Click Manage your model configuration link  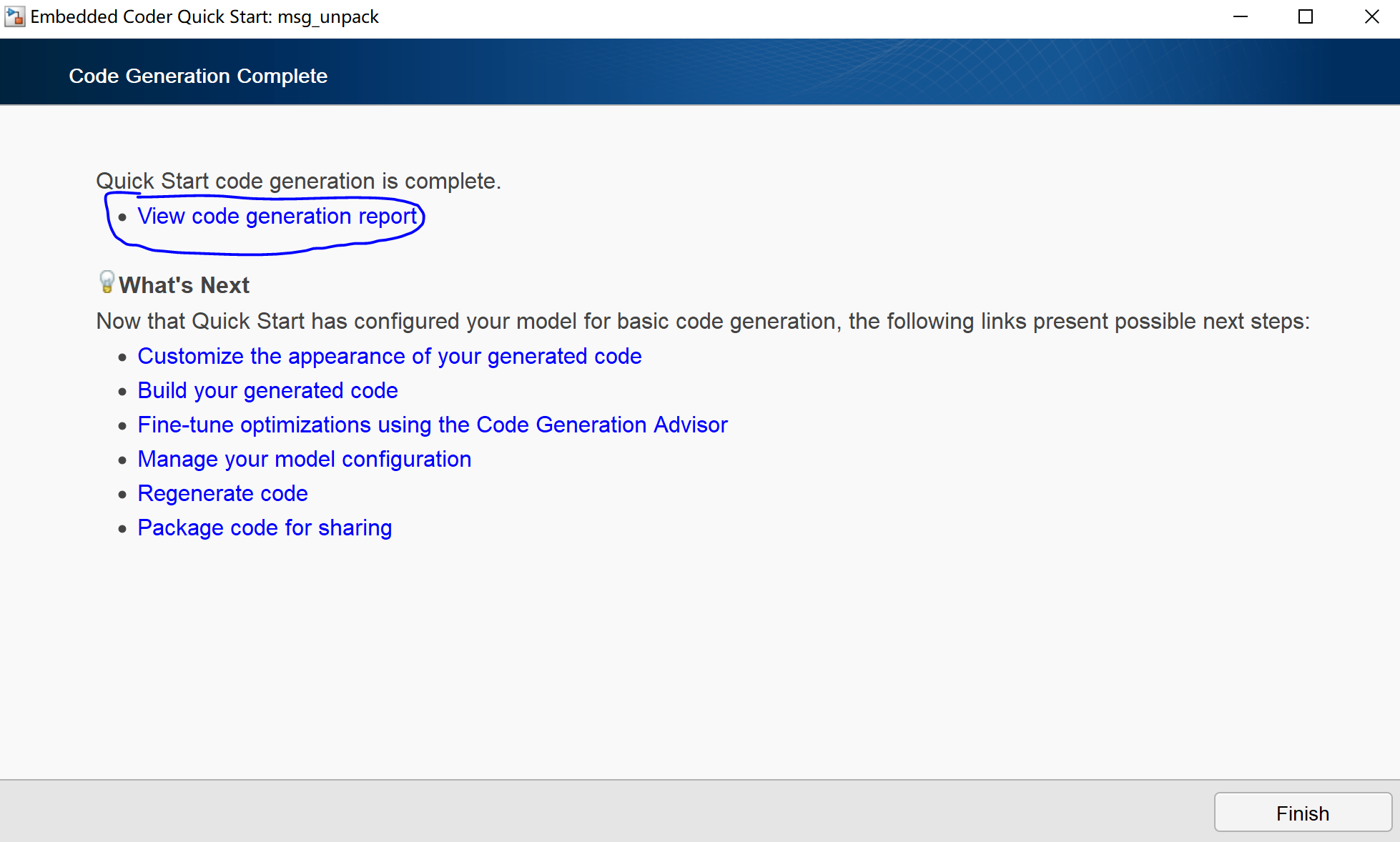point(304,459)
